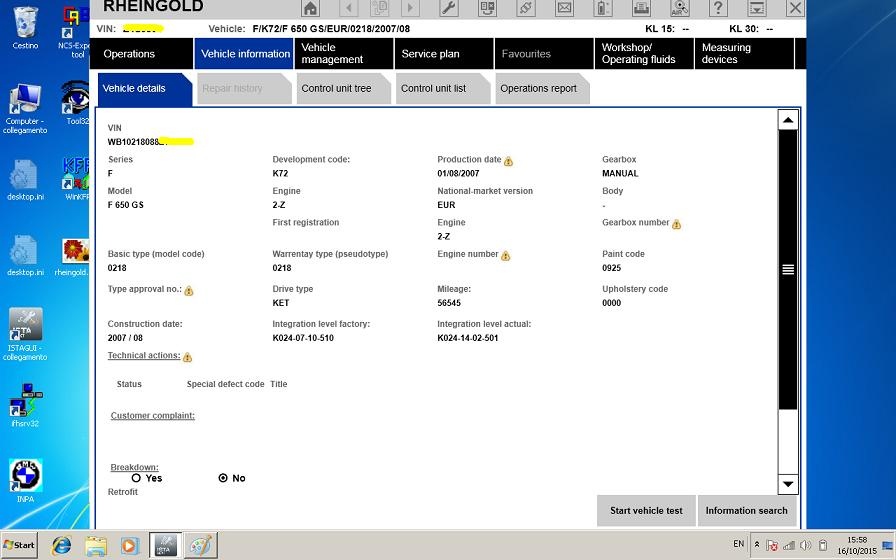Click the back arrow in the top toolbar
This screenshot has width=896, height=560.
(349, 8)
